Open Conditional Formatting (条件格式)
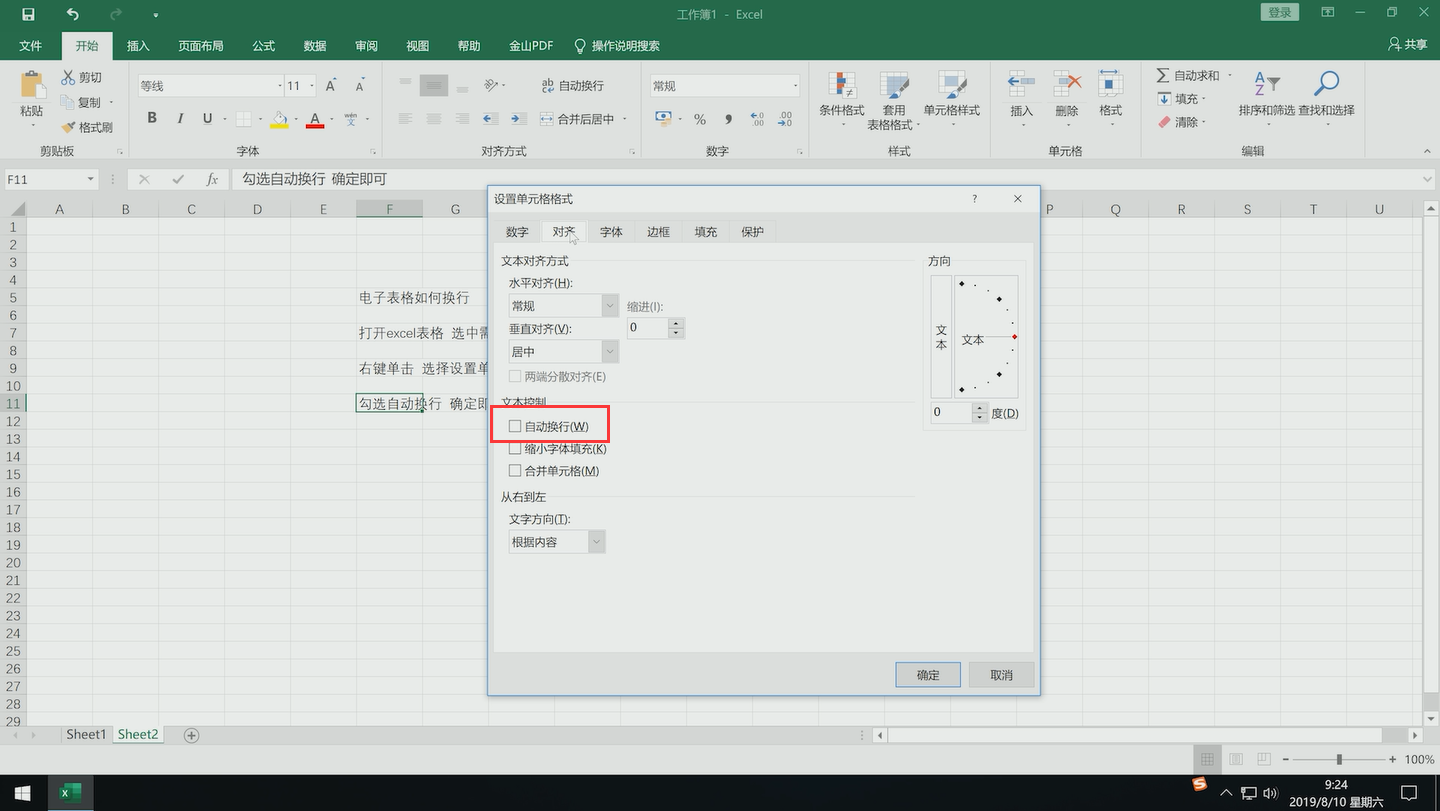Image resolution: width=1440 pixels, height=811 pixels. [841, 100]
